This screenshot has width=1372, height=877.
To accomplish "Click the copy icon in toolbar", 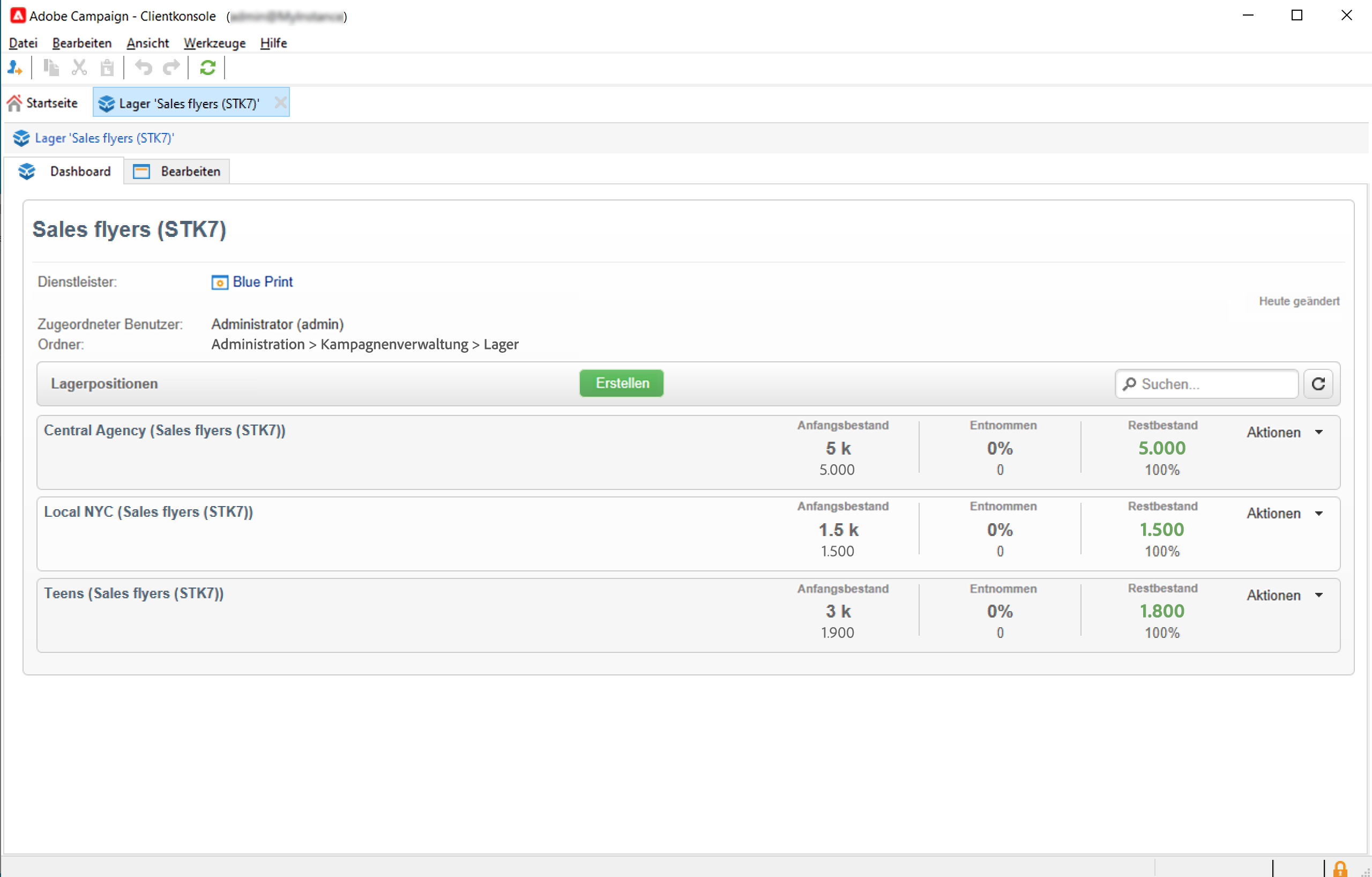I will tap(51, 69).
